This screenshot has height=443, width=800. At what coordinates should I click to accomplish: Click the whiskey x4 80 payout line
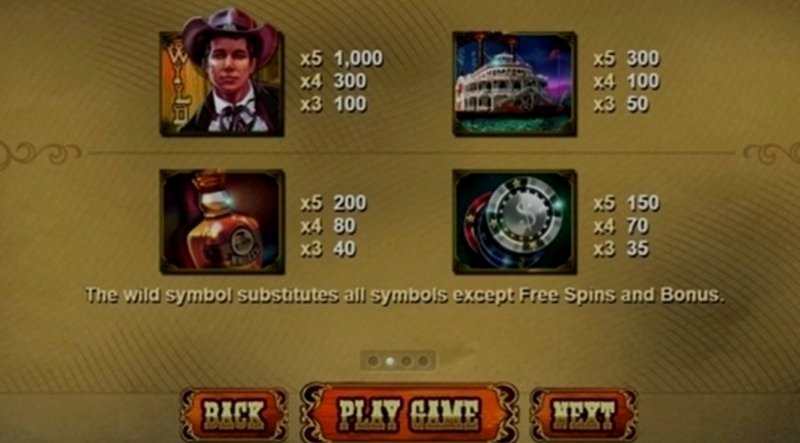tap(328, 226)
